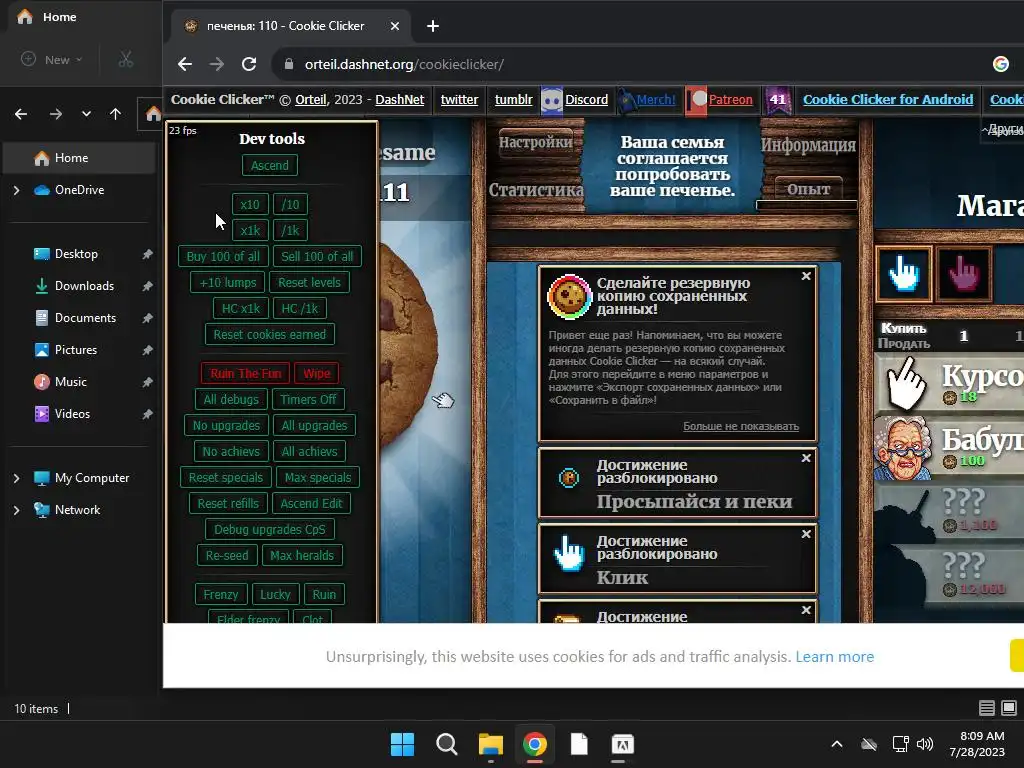1024x768 pixels.
Task: Open a new browser tab
Action: point(432,26)
